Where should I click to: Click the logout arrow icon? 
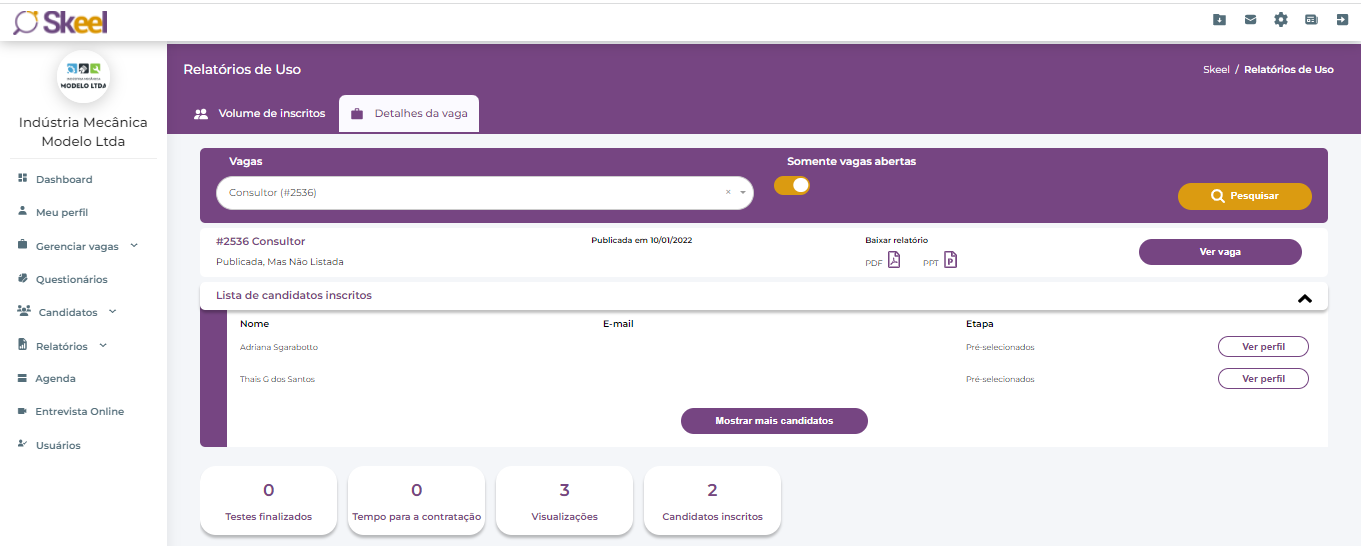click(x=1342, y=20)
